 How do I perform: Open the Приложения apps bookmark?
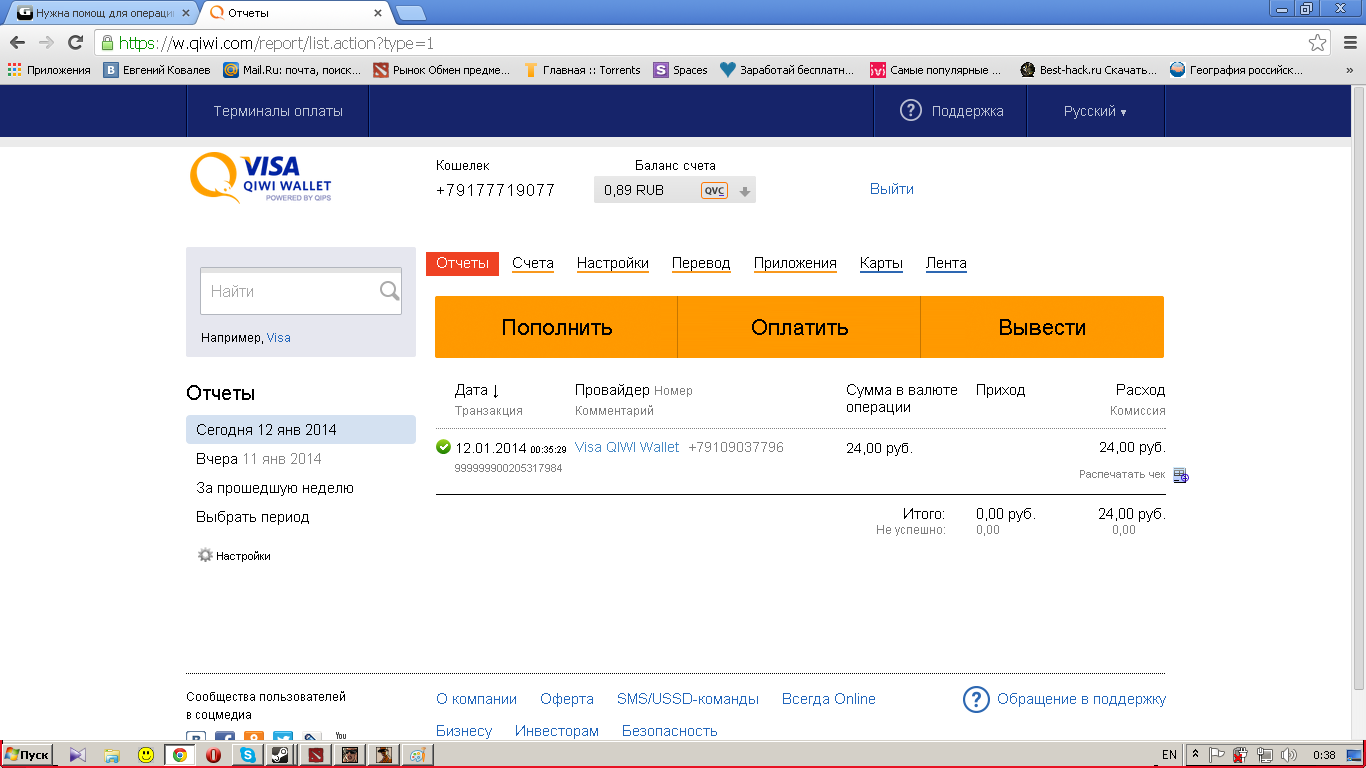pyautogui.click(x=49, y=70)
